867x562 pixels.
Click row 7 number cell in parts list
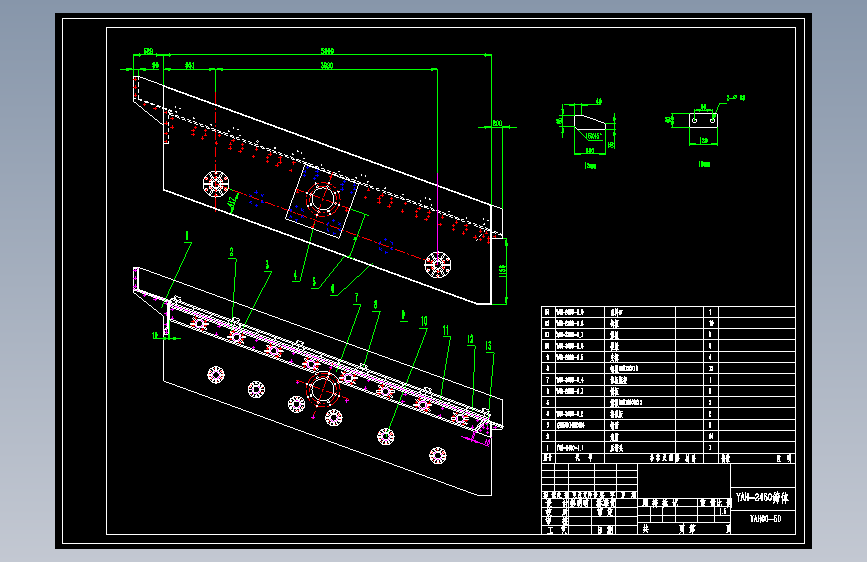click(x=547, y=380)
